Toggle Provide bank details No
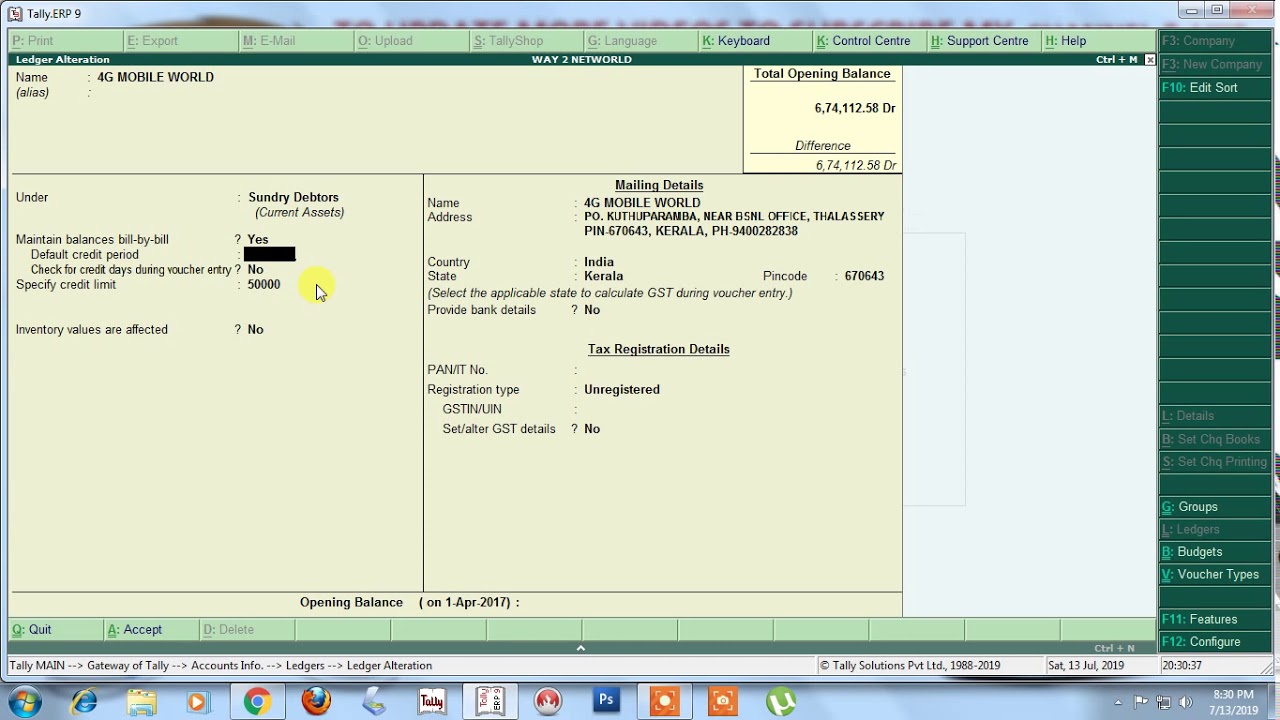 [x=592, y=310]
